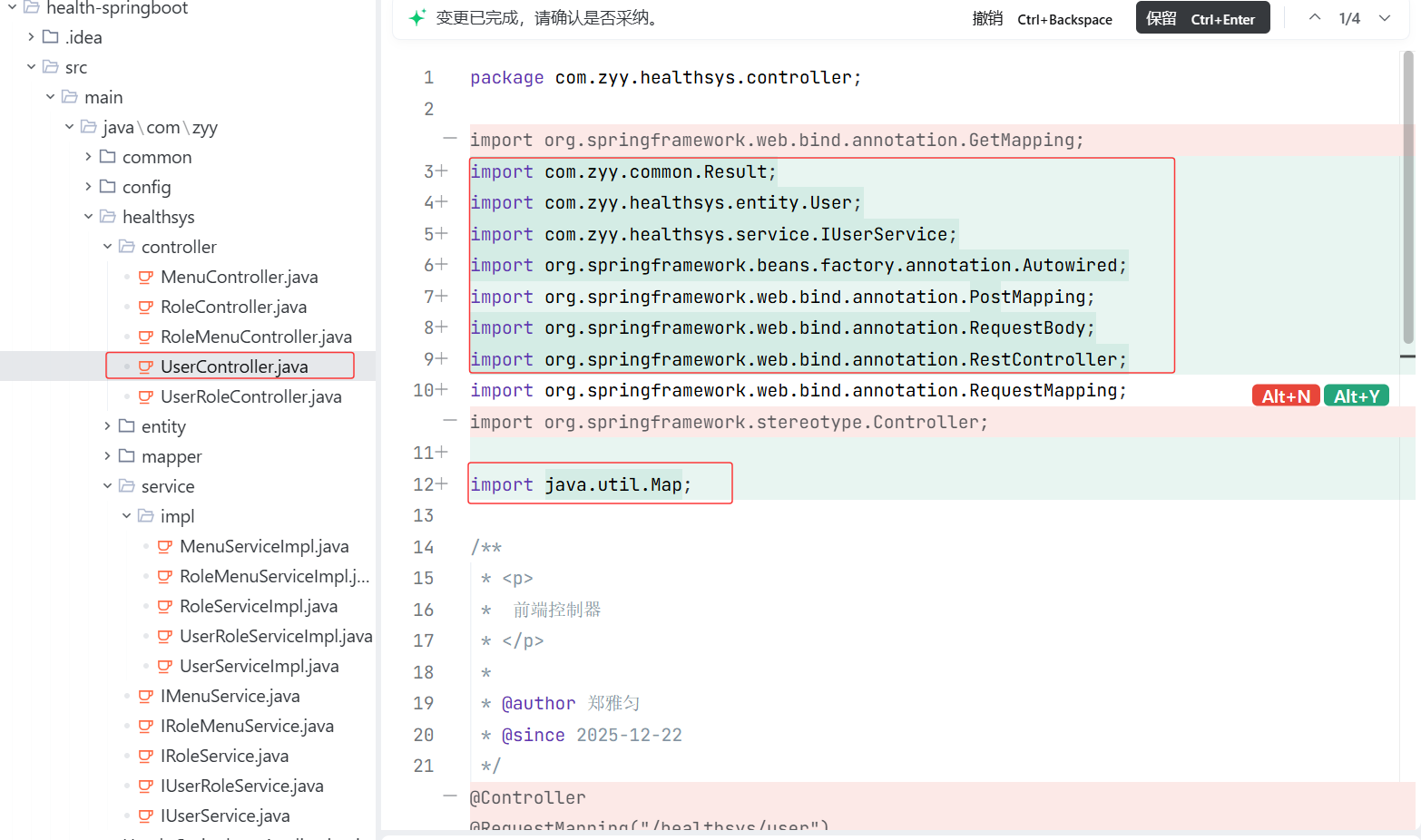1421x840 pixels.
Task: Collapse the impl folder chevron
Action: pos(126,515)
